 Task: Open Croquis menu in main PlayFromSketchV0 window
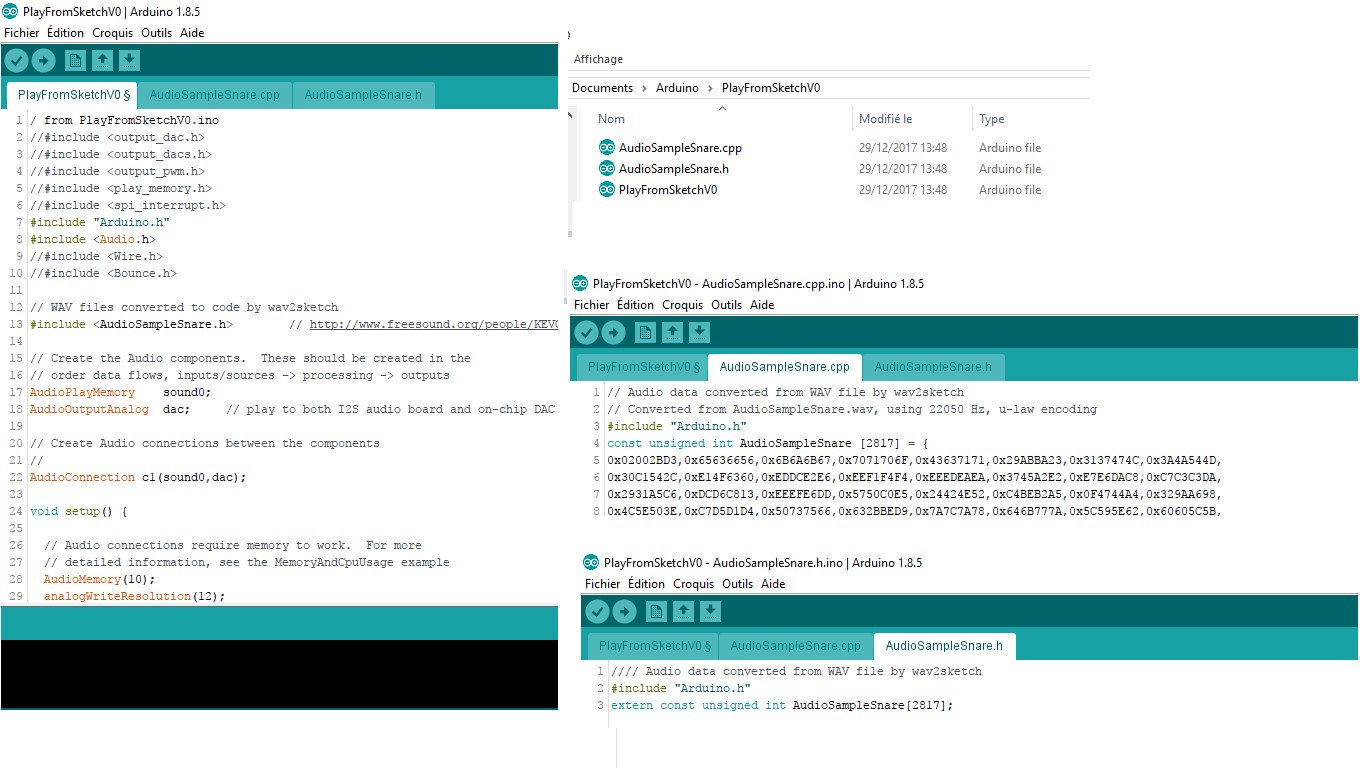[x=113, y=33]
